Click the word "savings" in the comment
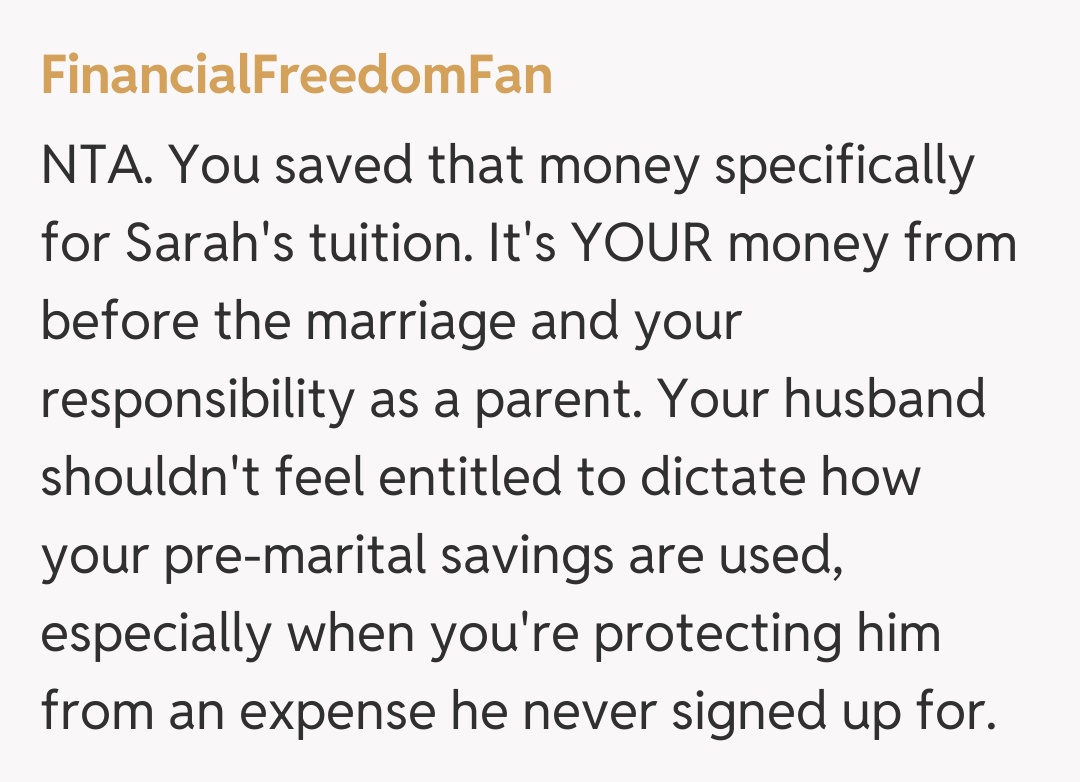The height and width of the screenshot is (782, 1080). point(531,557)
